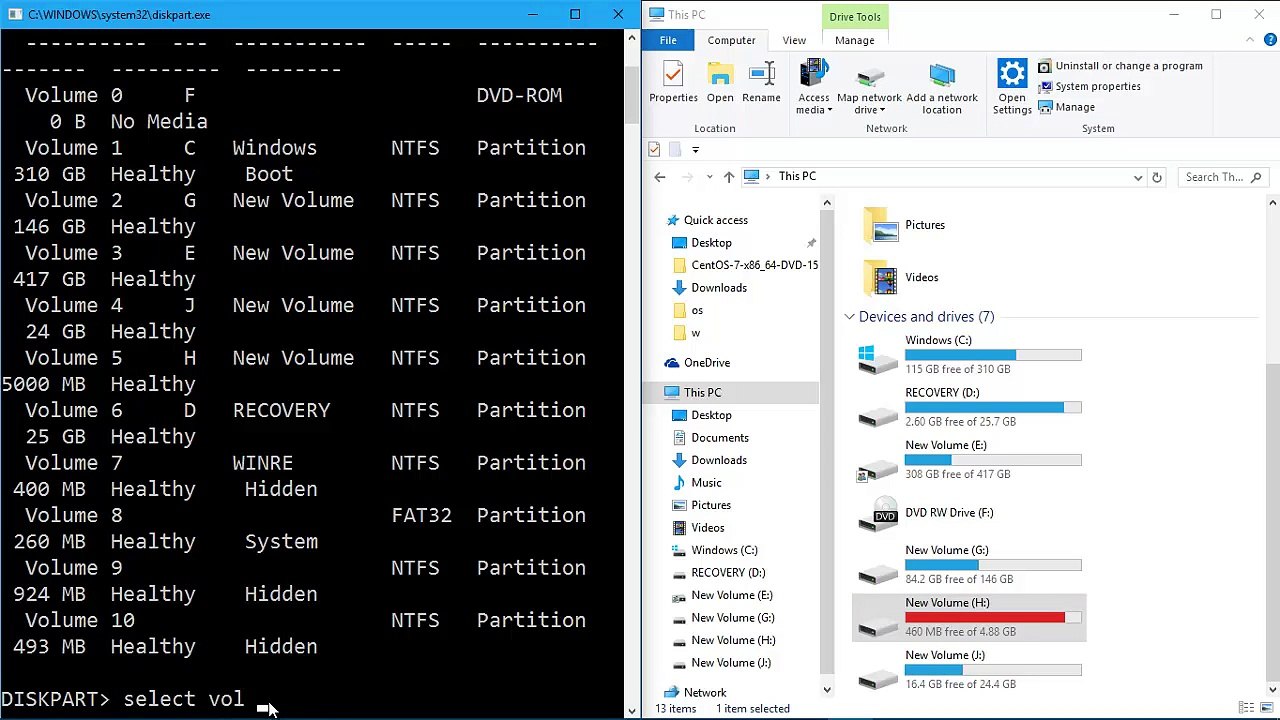
Task: Switch to details view icon in status bar
Action: pos(1247,708)
